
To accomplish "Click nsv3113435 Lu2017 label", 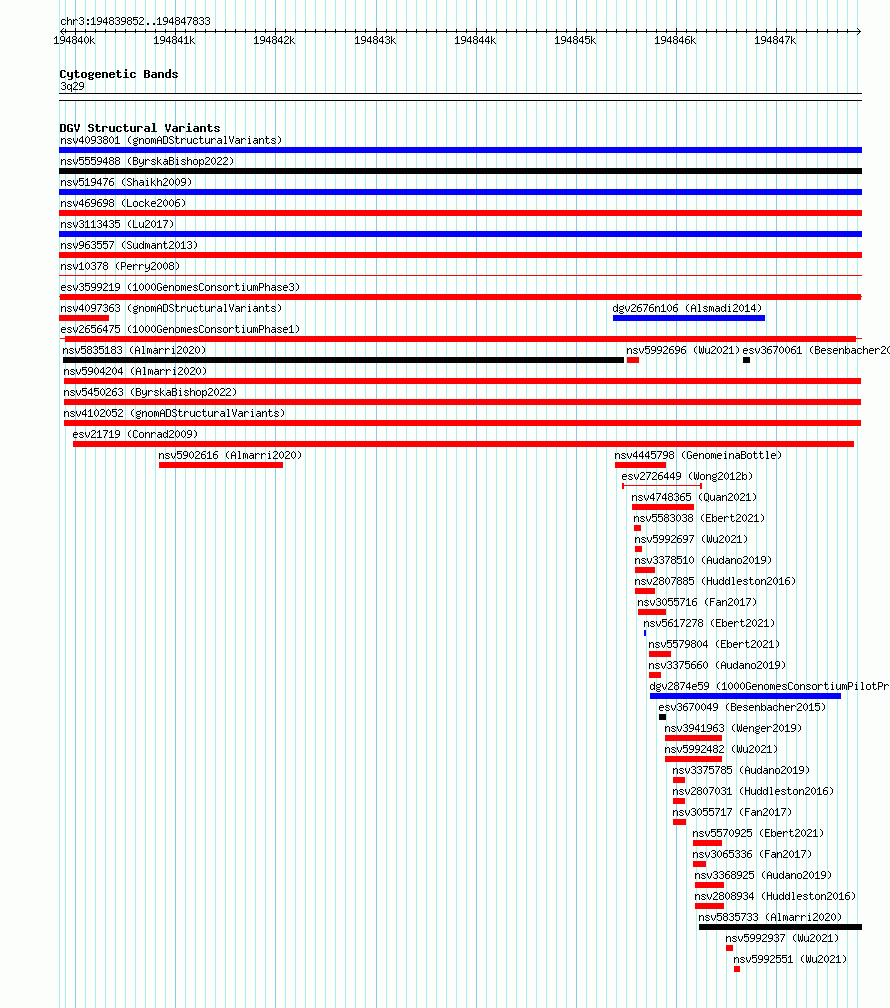I will tap(117, 224).
